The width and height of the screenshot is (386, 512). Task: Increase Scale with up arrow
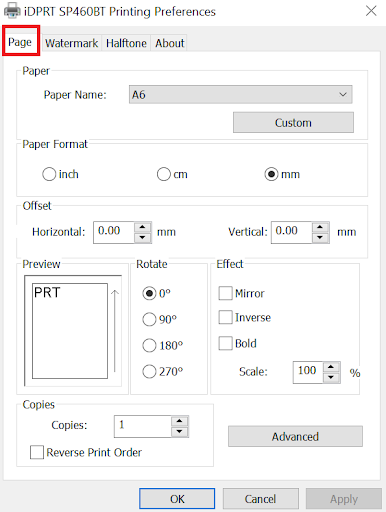click(x=331, y=367)
